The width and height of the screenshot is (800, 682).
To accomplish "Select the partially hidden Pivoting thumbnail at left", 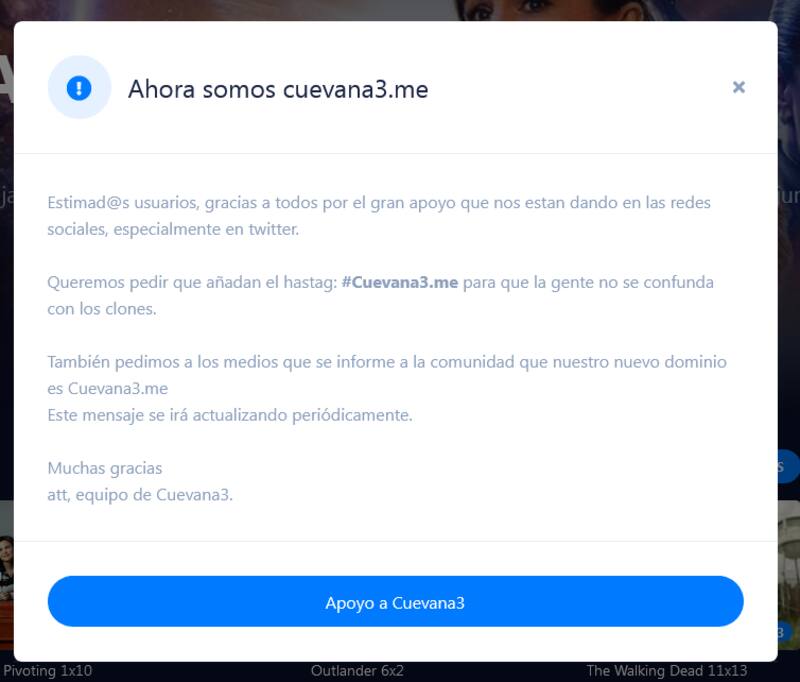I will [x=7, y=576].
